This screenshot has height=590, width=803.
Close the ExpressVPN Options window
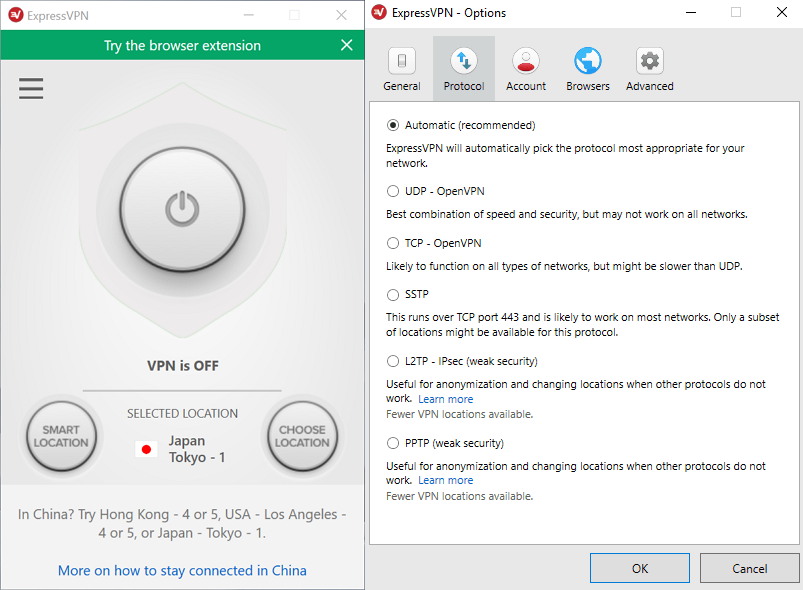781,12
